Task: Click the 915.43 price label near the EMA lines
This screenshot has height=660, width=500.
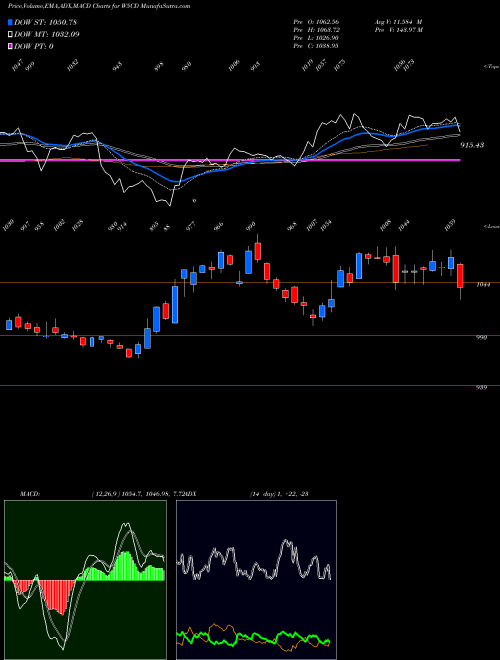Action: tap(472, 145)
